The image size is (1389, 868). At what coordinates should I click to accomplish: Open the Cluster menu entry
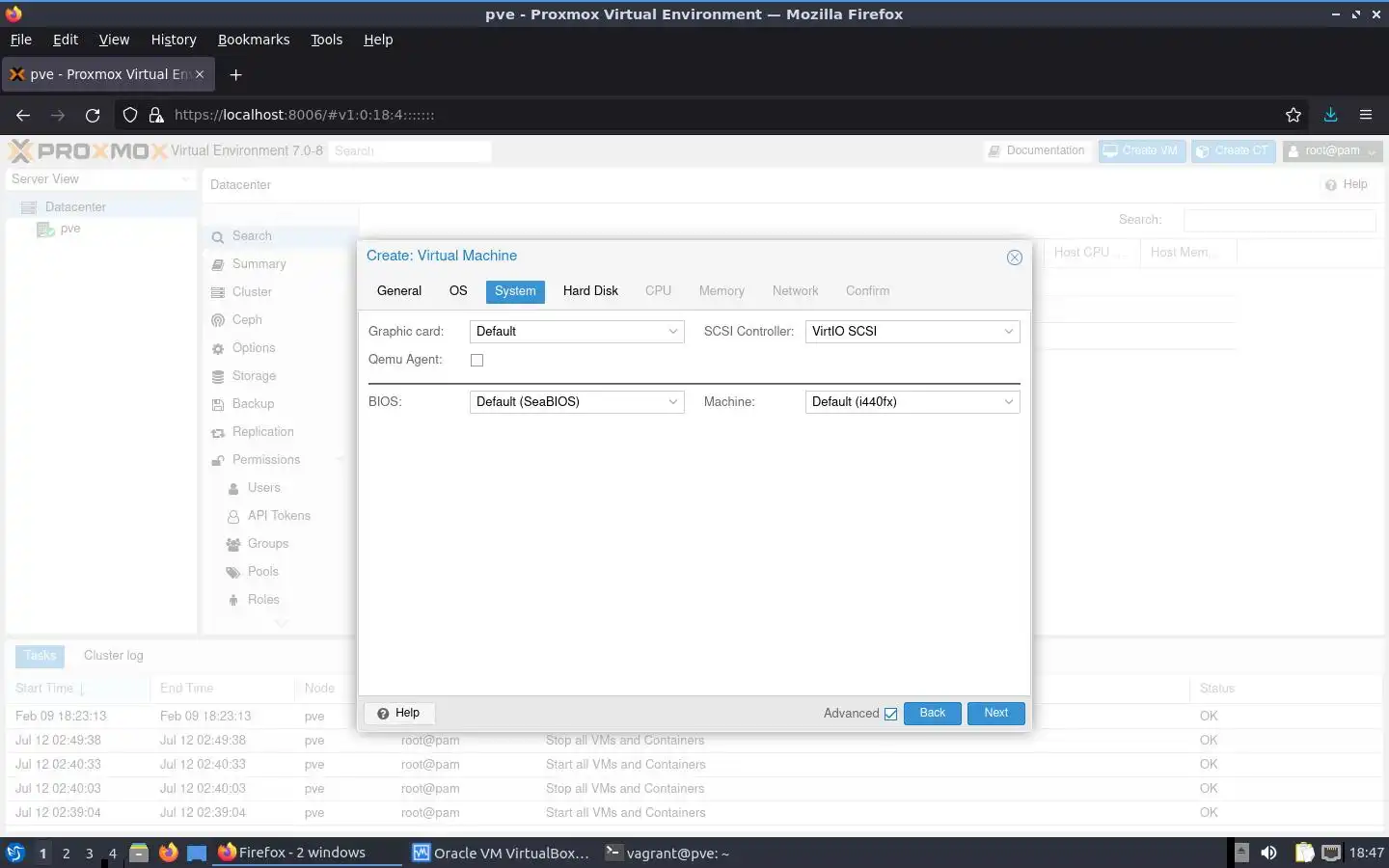[252, 292]
